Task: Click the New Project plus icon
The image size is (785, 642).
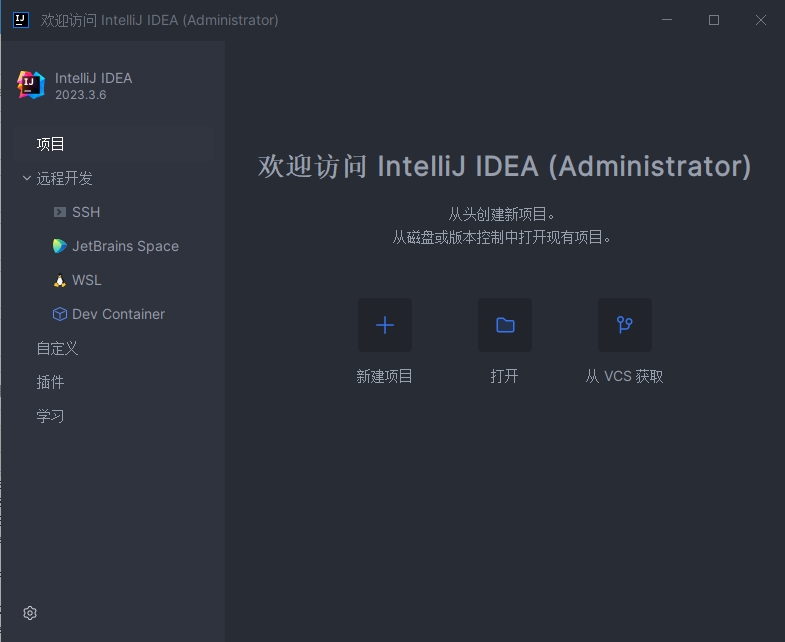Action: (x=385, y=325)
